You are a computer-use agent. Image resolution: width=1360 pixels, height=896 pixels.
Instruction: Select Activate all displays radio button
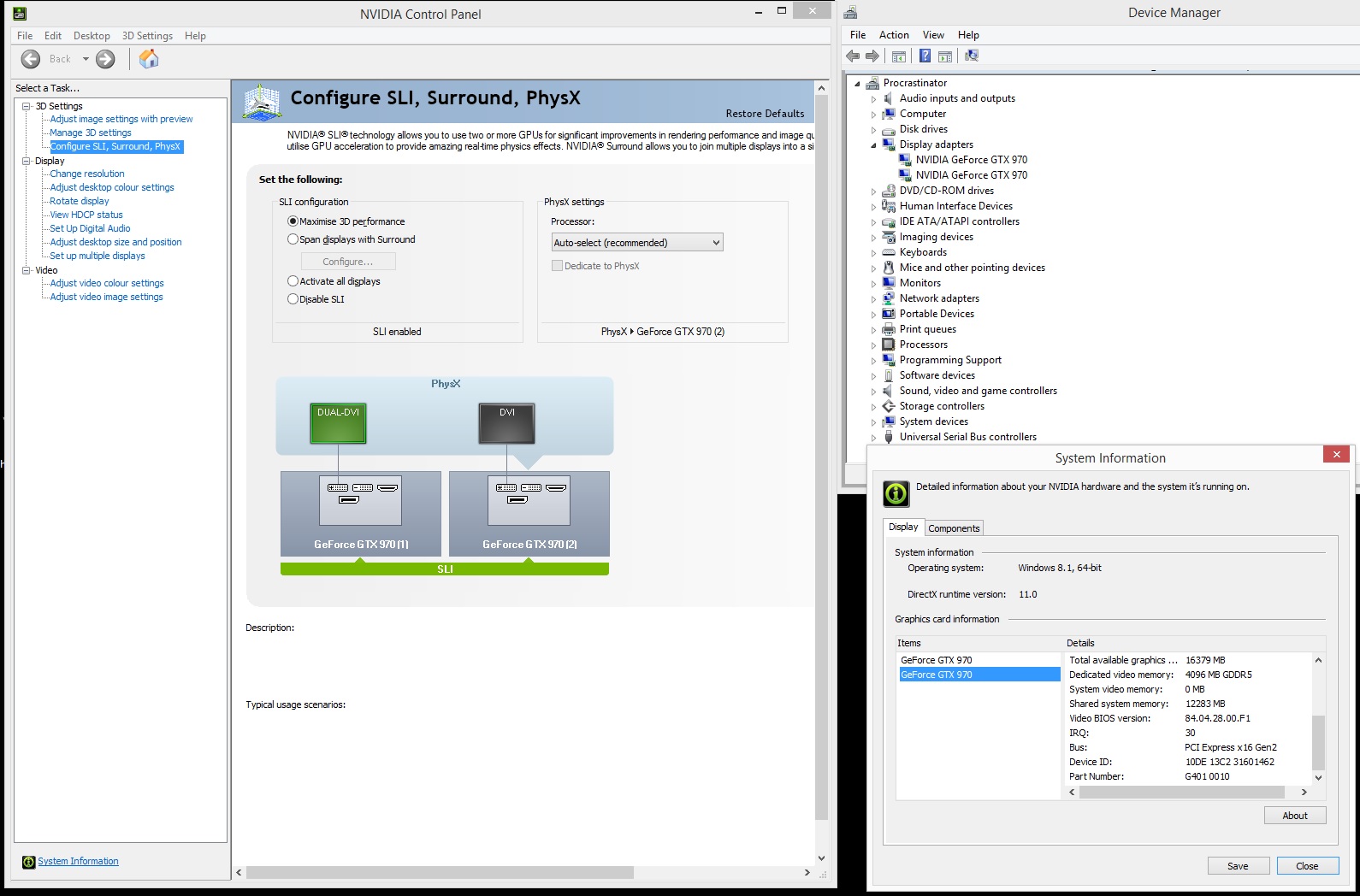tap(293, 281)
